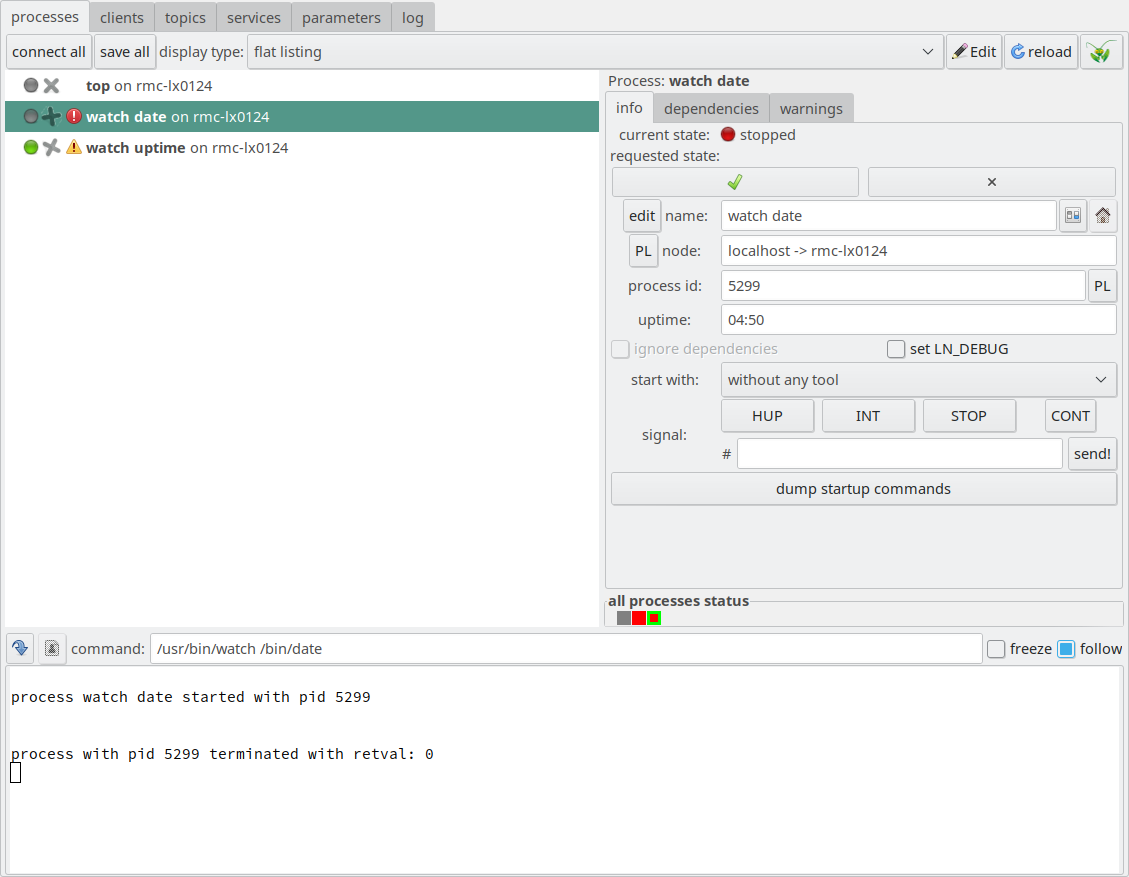Image resolution: width=1129 pixels, height=877 pixels.
Task: Click gray status circle of watch date
Action: [30, 117]
